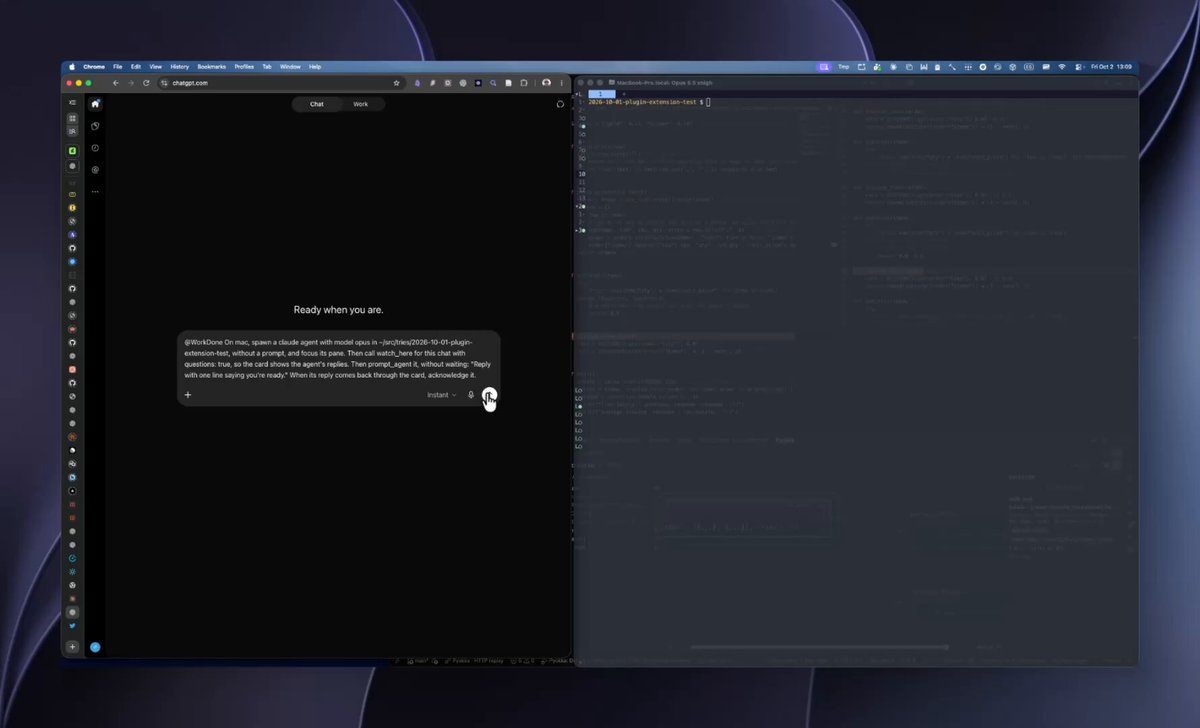Click the chatgpt.com address bar

(x=280, y=83)
